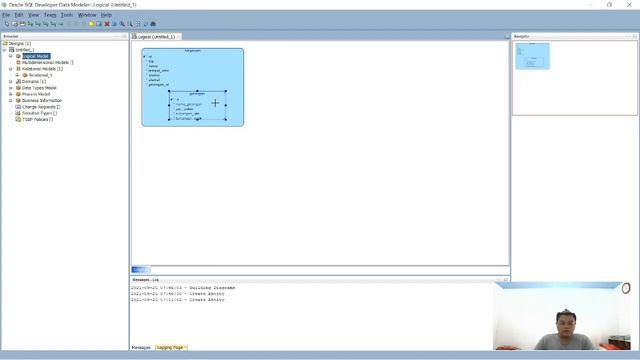Select Data Types Model tree row
This screenshot has height=360, width=640.
coord(39,88)
